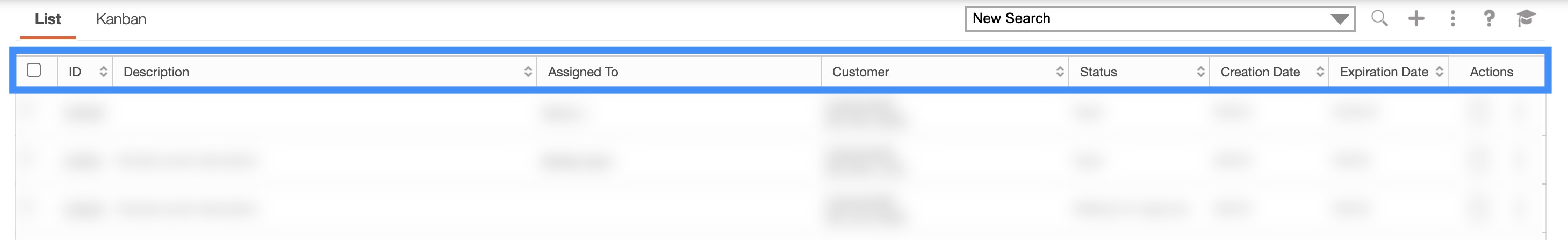
Task: Click the graduation cap training icon
Action: point(1526,18)
